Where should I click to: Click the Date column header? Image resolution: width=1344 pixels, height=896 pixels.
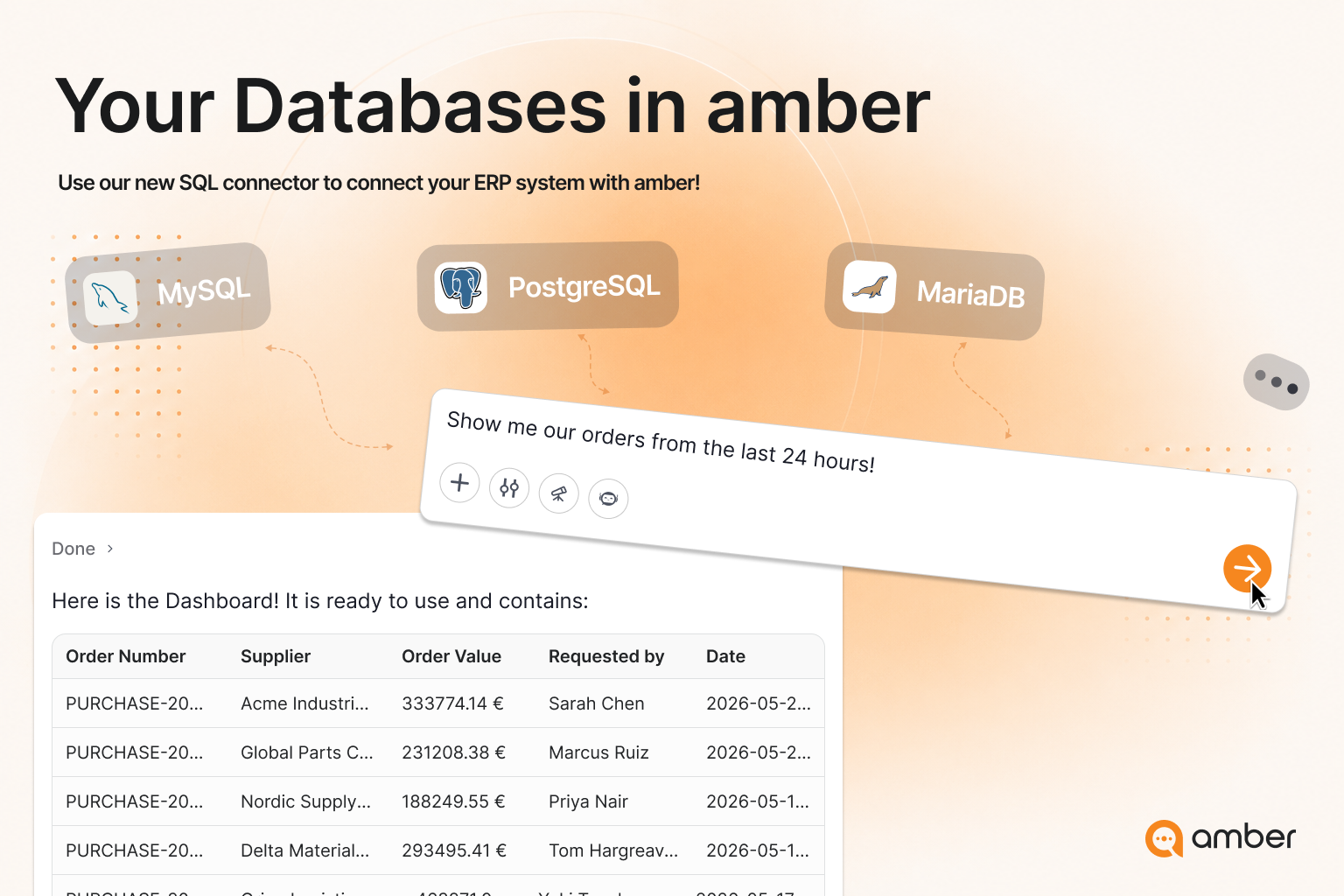pyautogui.click(x=726, y=656)
